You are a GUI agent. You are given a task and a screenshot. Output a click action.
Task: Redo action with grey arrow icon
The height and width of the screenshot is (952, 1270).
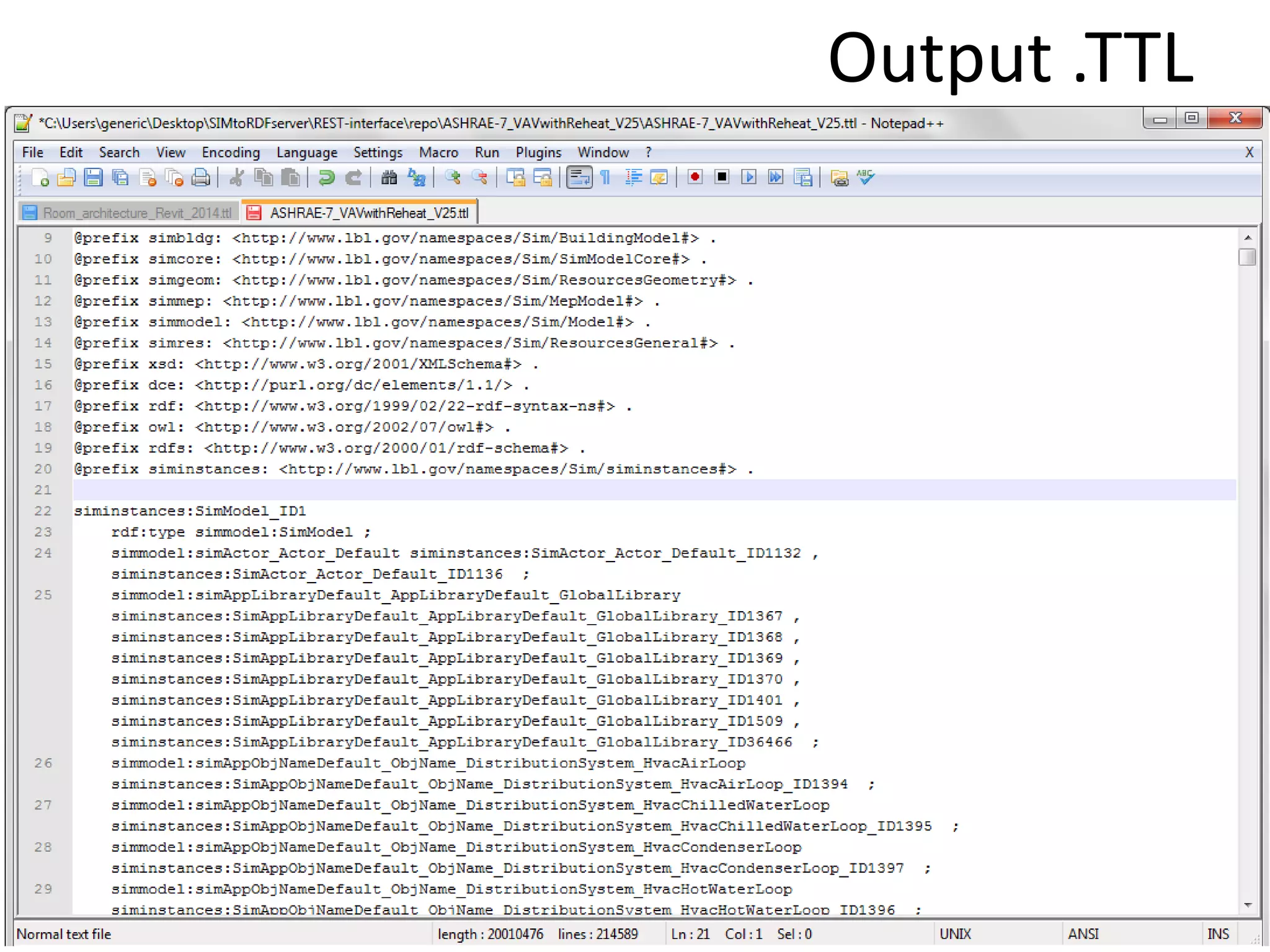pyautogui.click(x=353, y=178)
